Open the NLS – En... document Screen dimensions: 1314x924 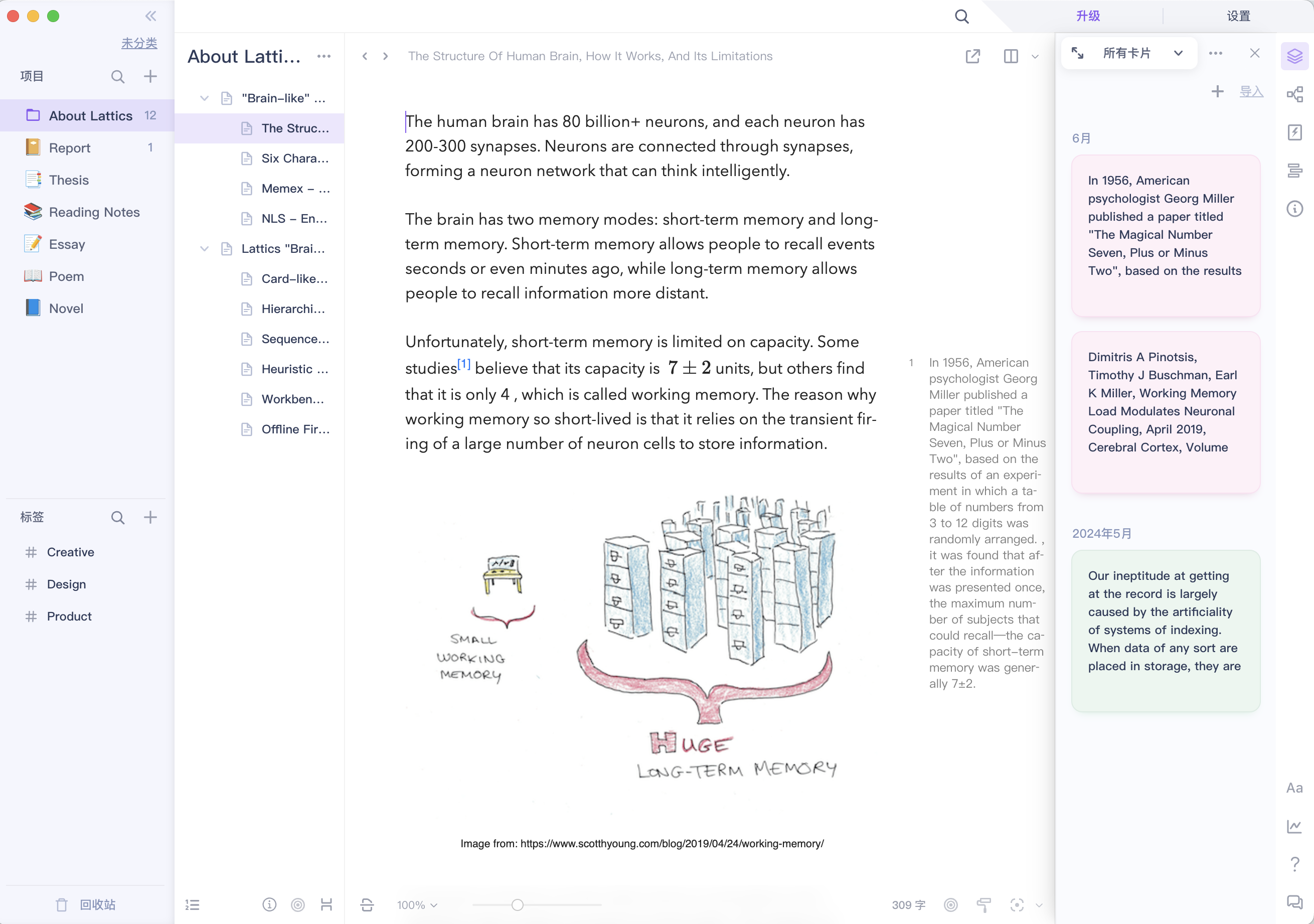point(259,219)
